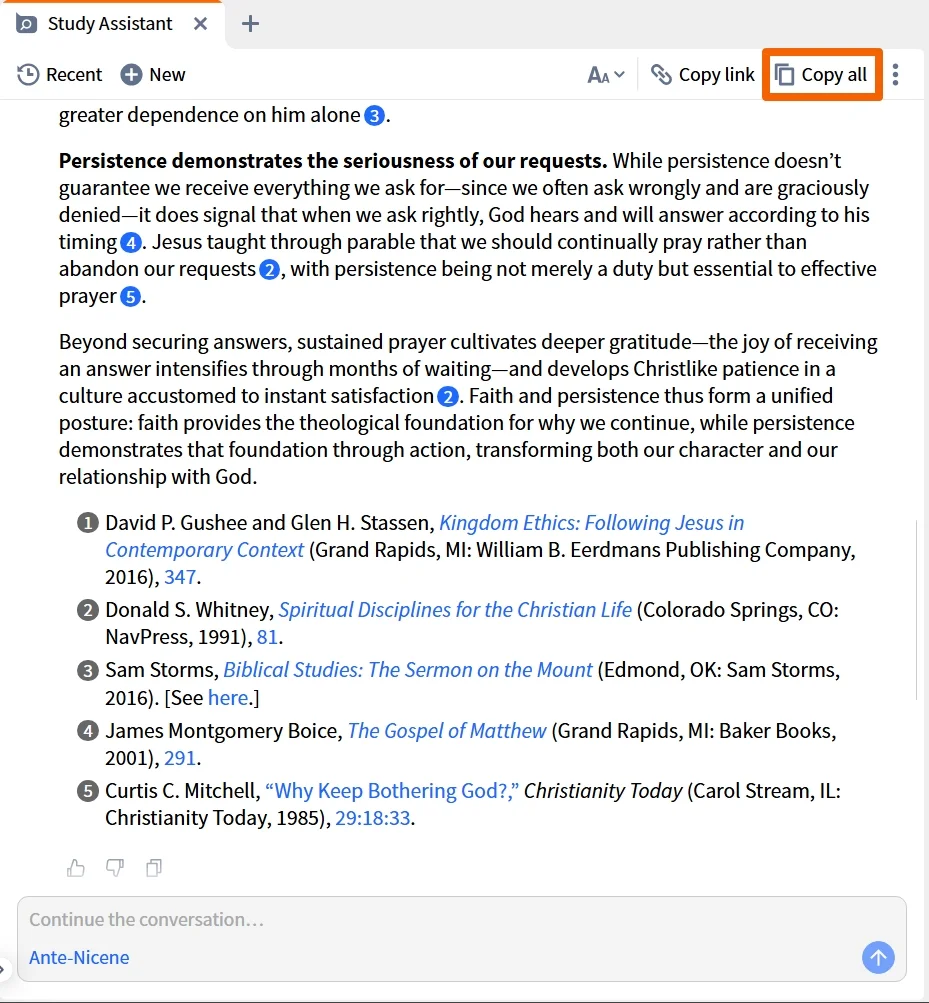The image size is (929, 1003).
Task: Click the Recent history icon
Action: click(28, 75)
